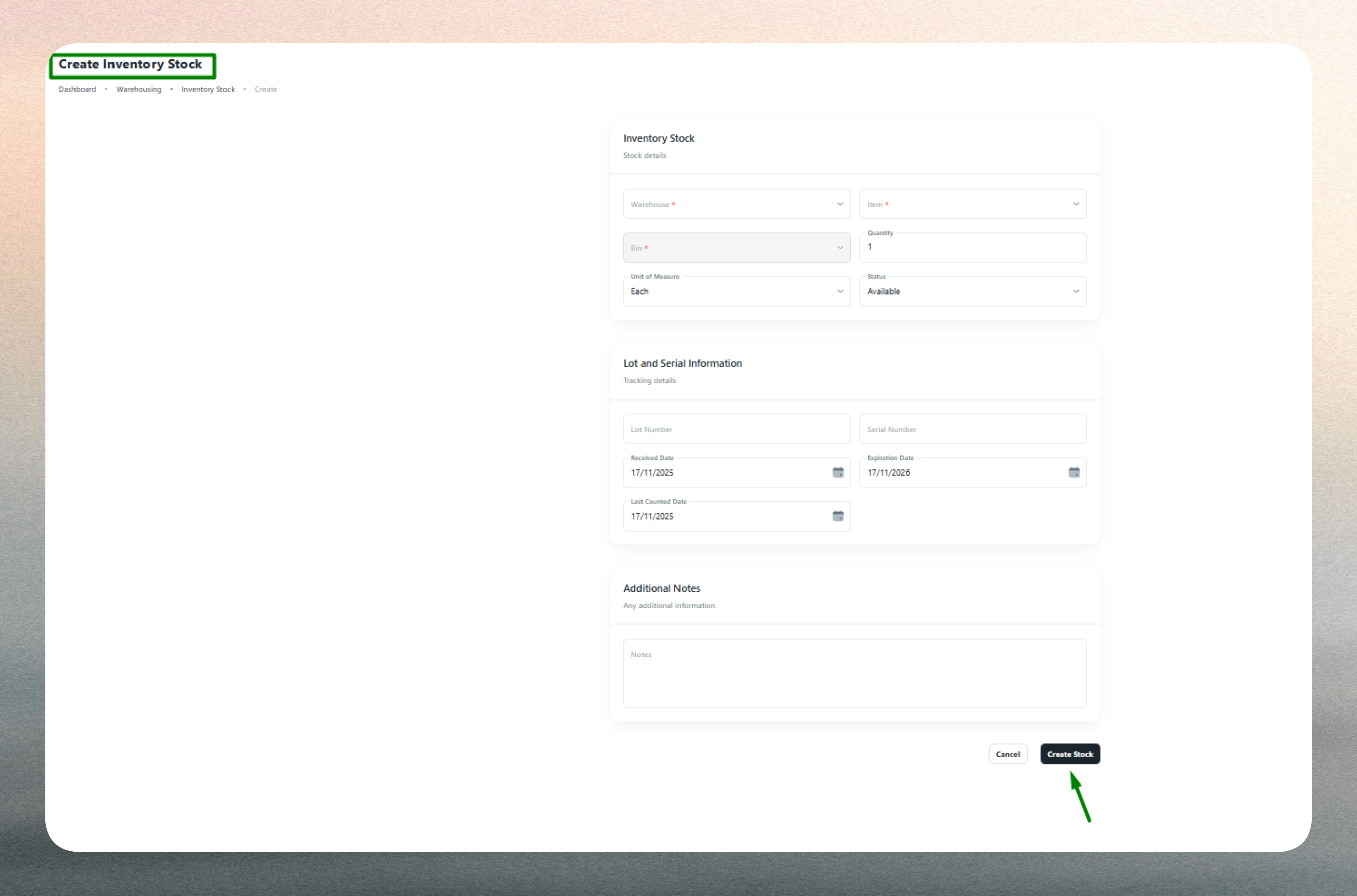Open Warehousing from the breadcrumb trail
This screenshot has height=896, width=1357.
[x=138, y=89]
